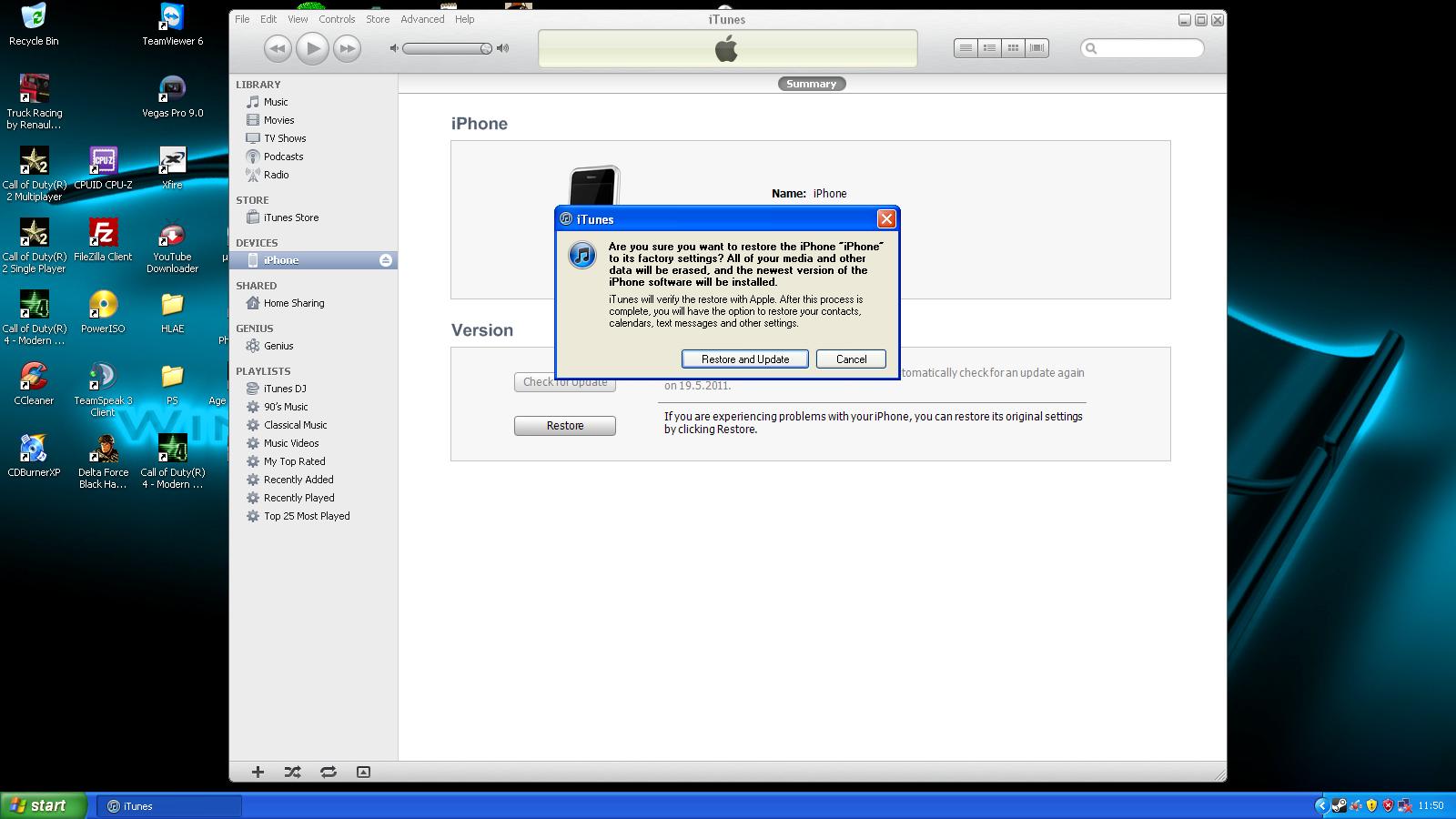Click the Restore button in Version section
This screenshot has width=1456, height=819.
[x=565, y=426]
